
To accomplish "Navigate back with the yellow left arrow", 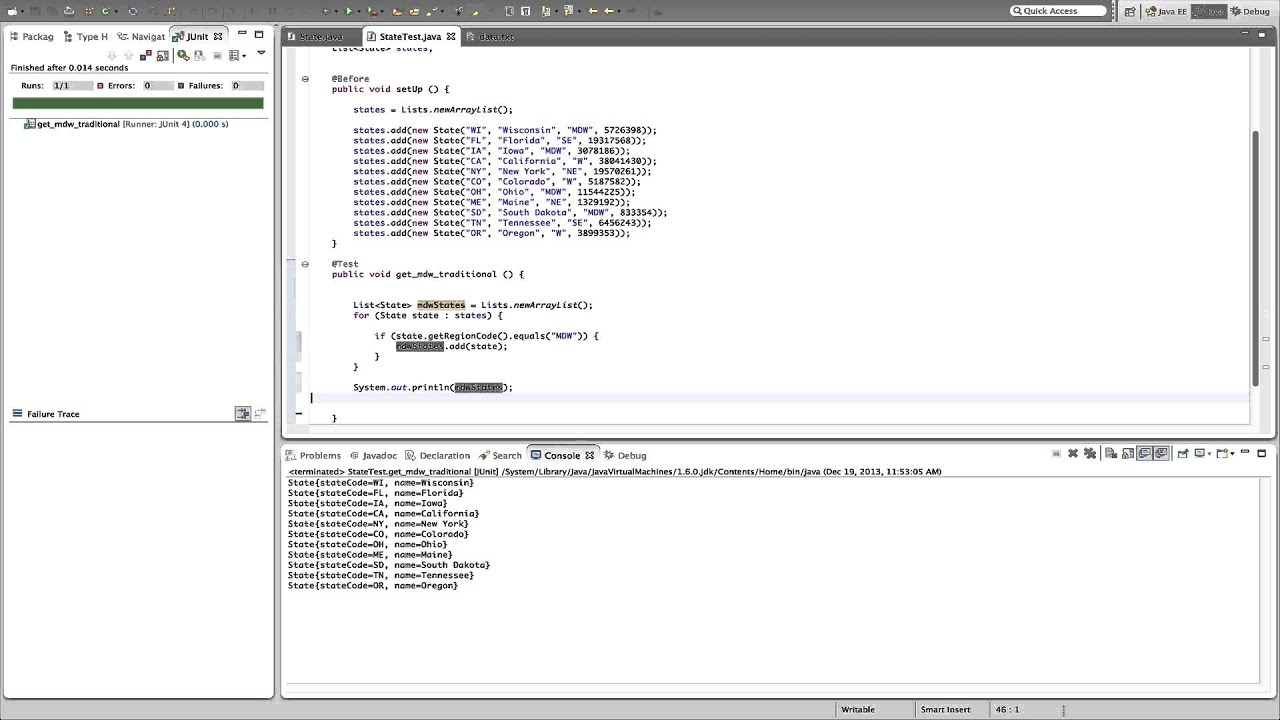I will (609, 11).
